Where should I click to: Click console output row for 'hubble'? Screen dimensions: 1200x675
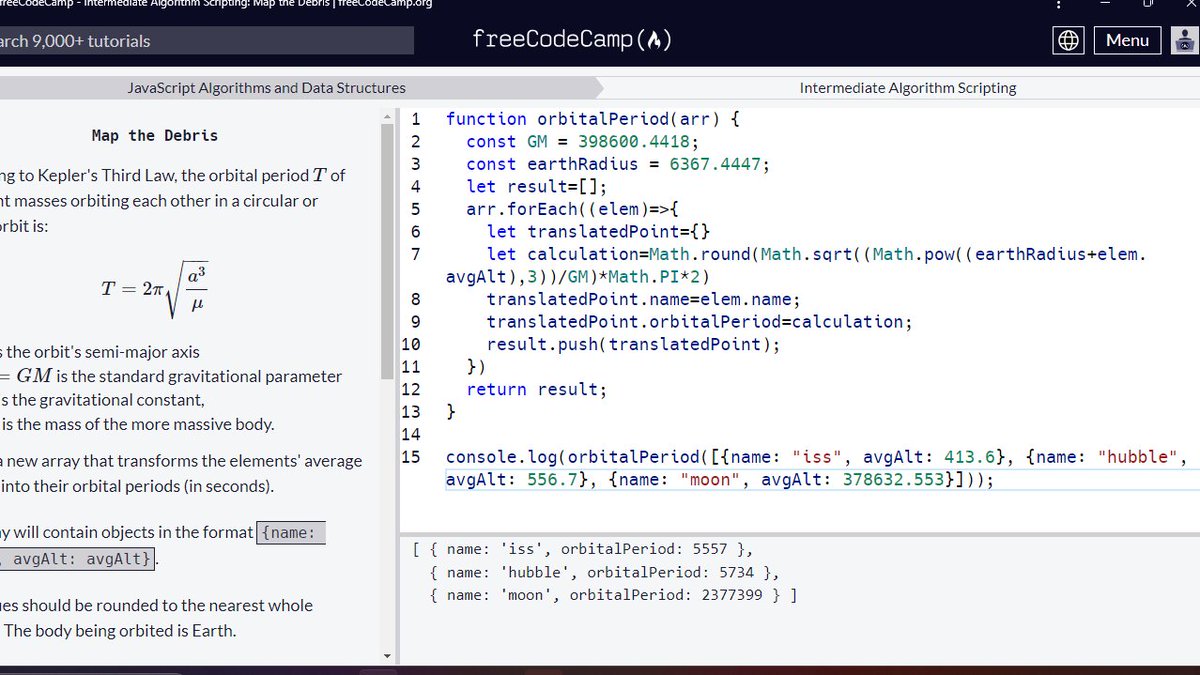click(x=604, y=572)
